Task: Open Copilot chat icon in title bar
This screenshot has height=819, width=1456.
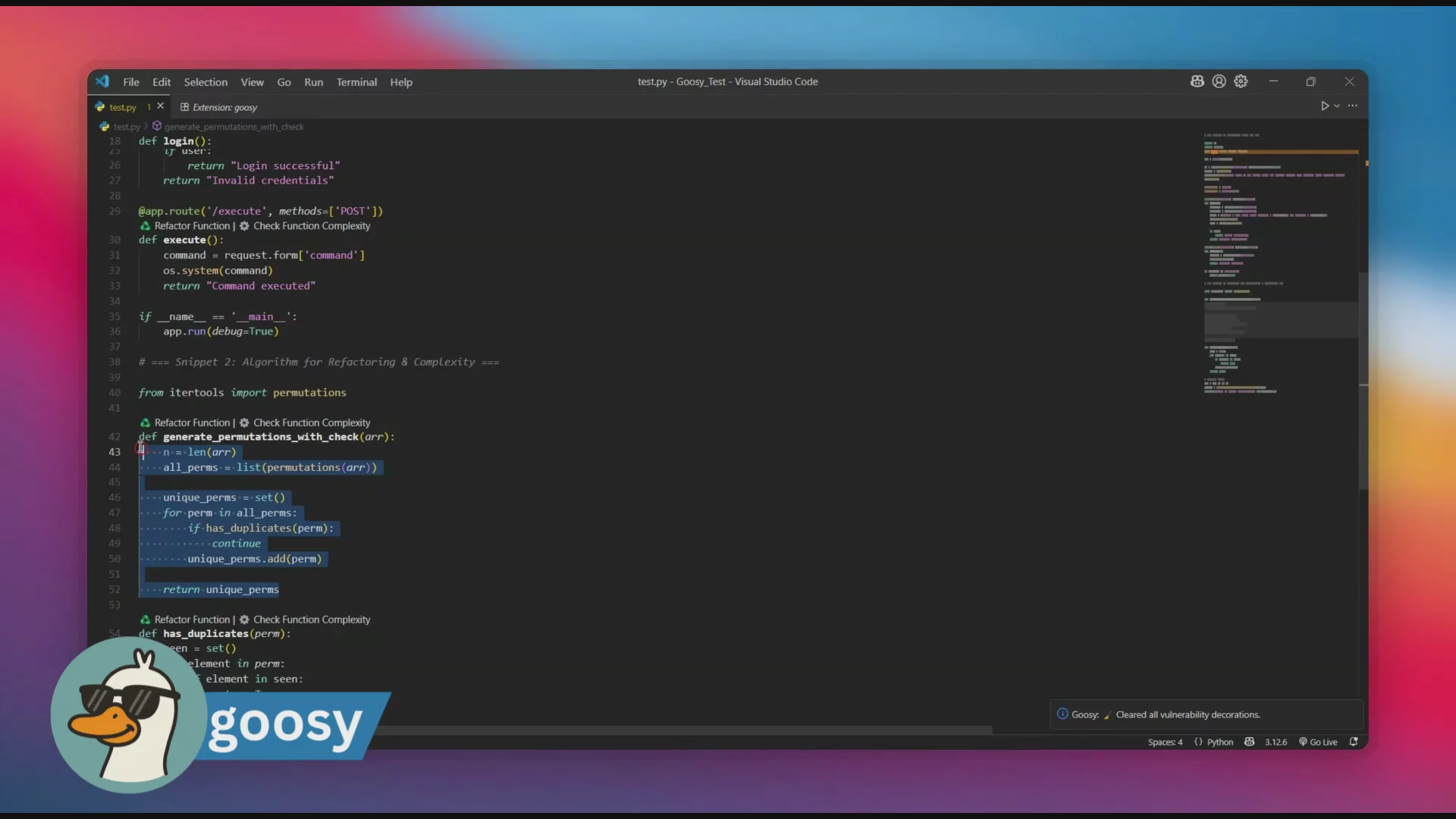Action: coord(1197,81)
